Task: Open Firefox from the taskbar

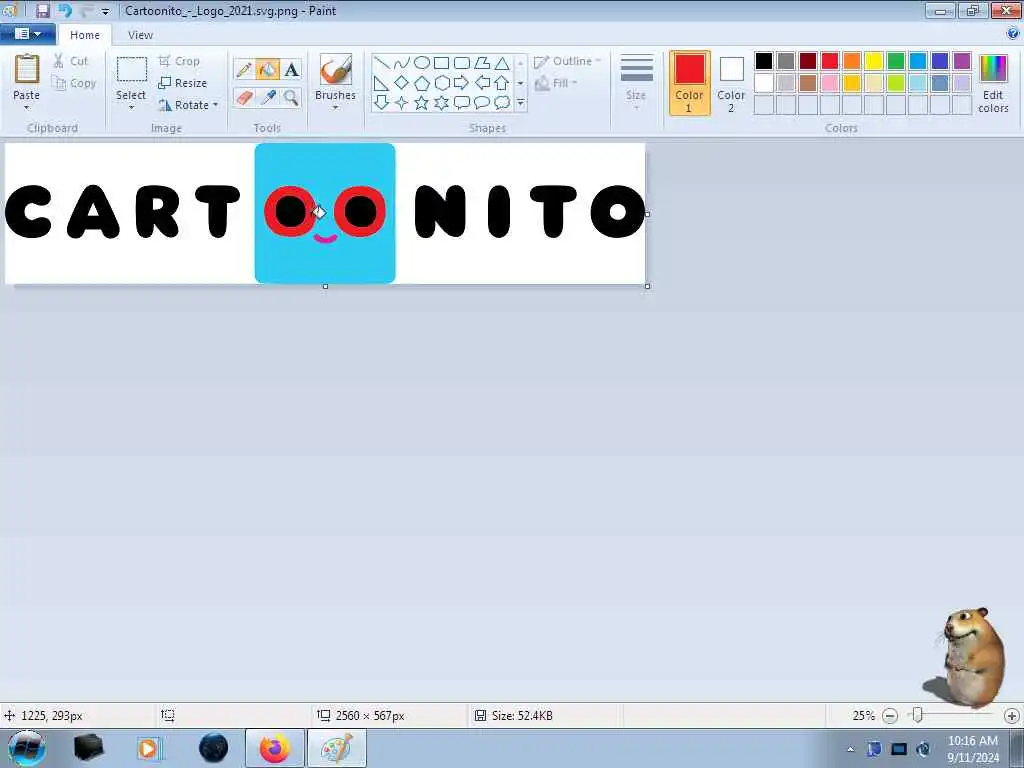Action: (275, 748)
